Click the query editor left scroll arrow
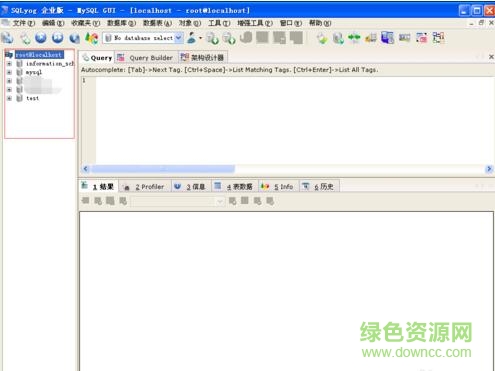 click(85, 169)
